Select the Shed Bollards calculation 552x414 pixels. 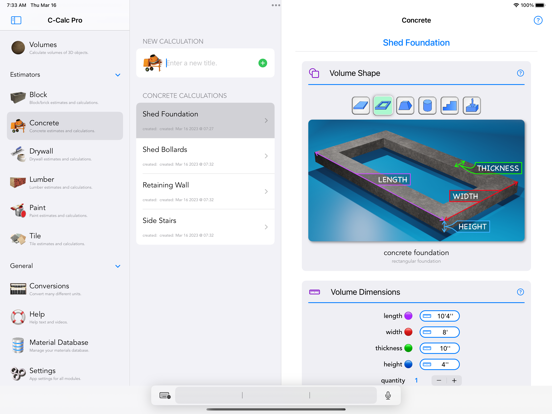pos(205,156)
